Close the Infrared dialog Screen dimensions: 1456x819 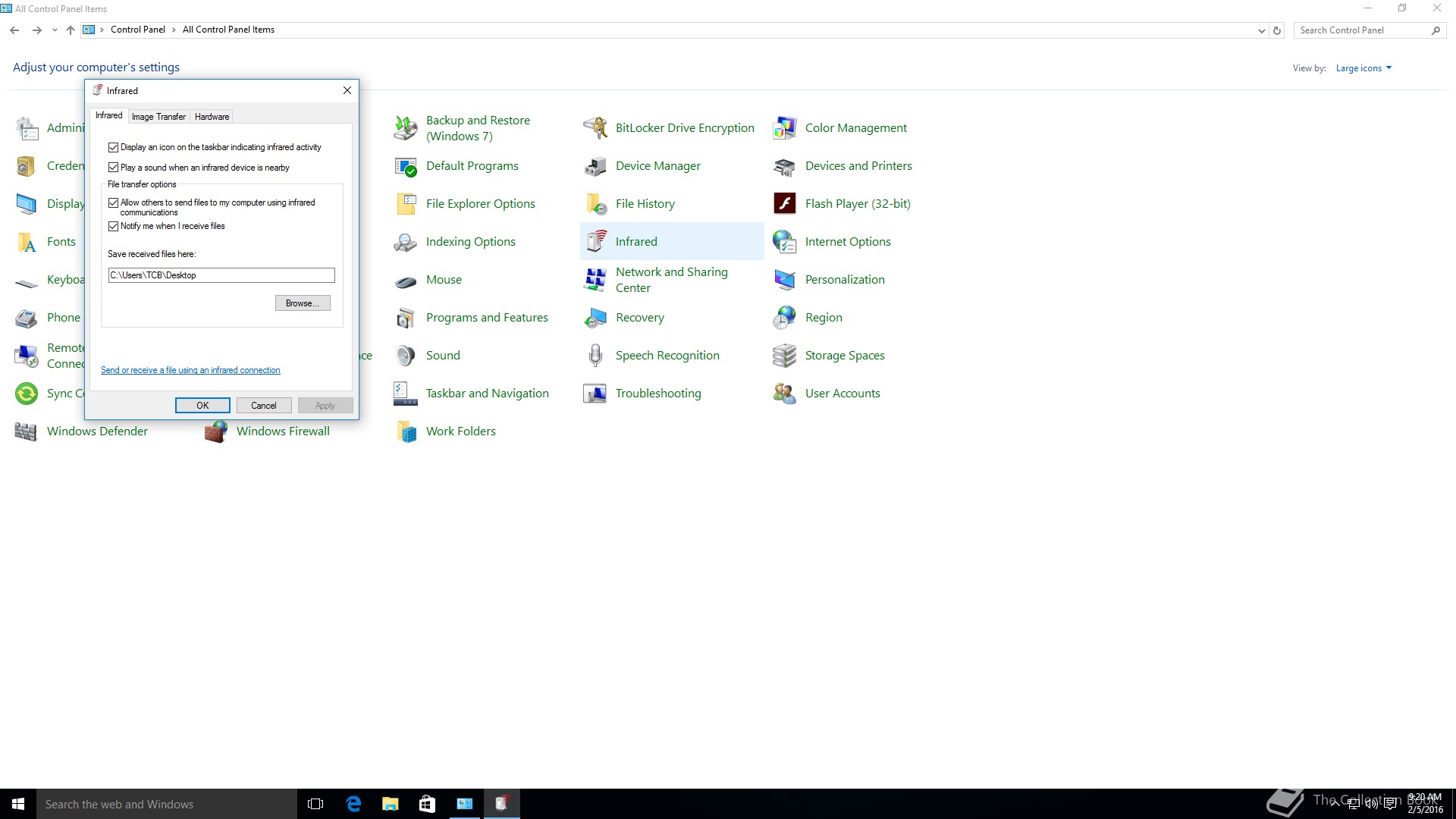pos(347,90)
